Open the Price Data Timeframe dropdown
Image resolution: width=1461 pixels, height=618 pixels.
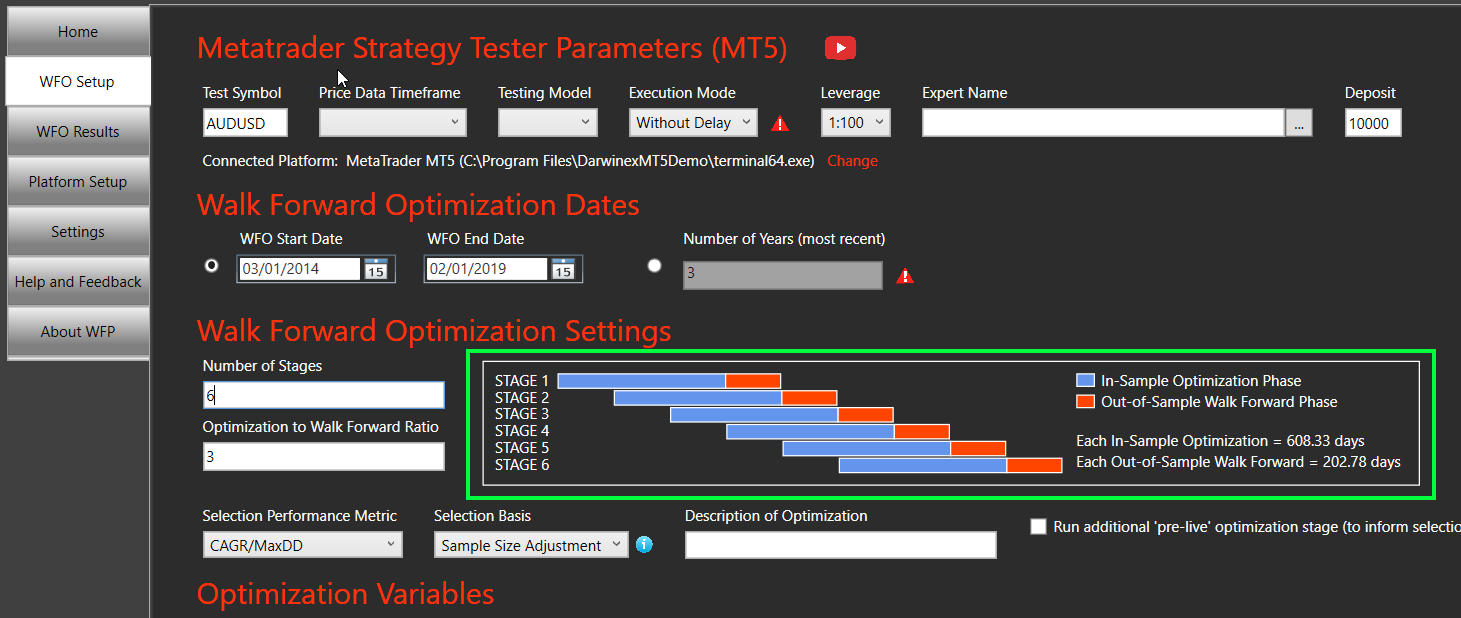393,122
